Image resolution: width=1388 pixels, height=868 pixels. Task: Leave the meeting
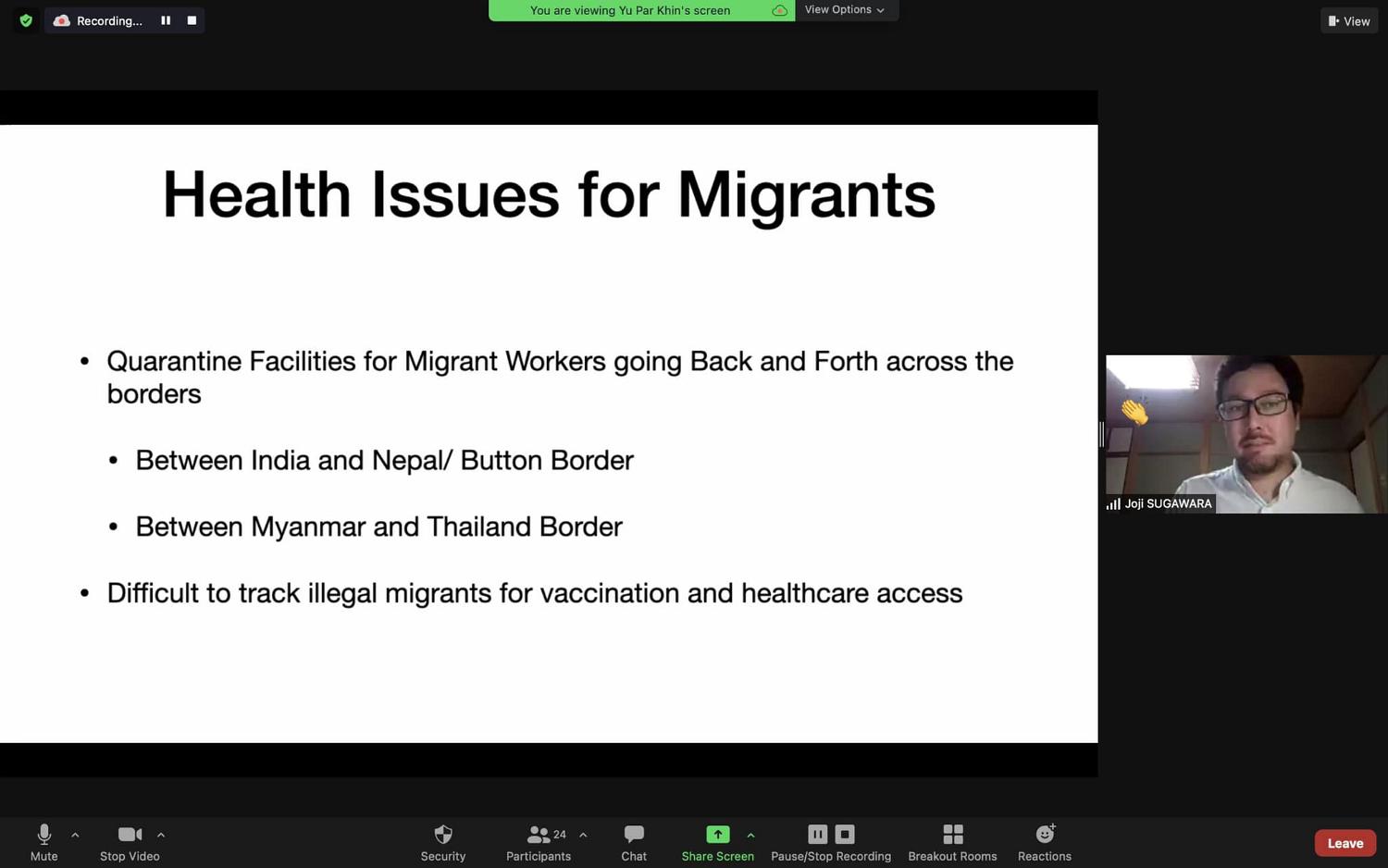pos(1345,843)
